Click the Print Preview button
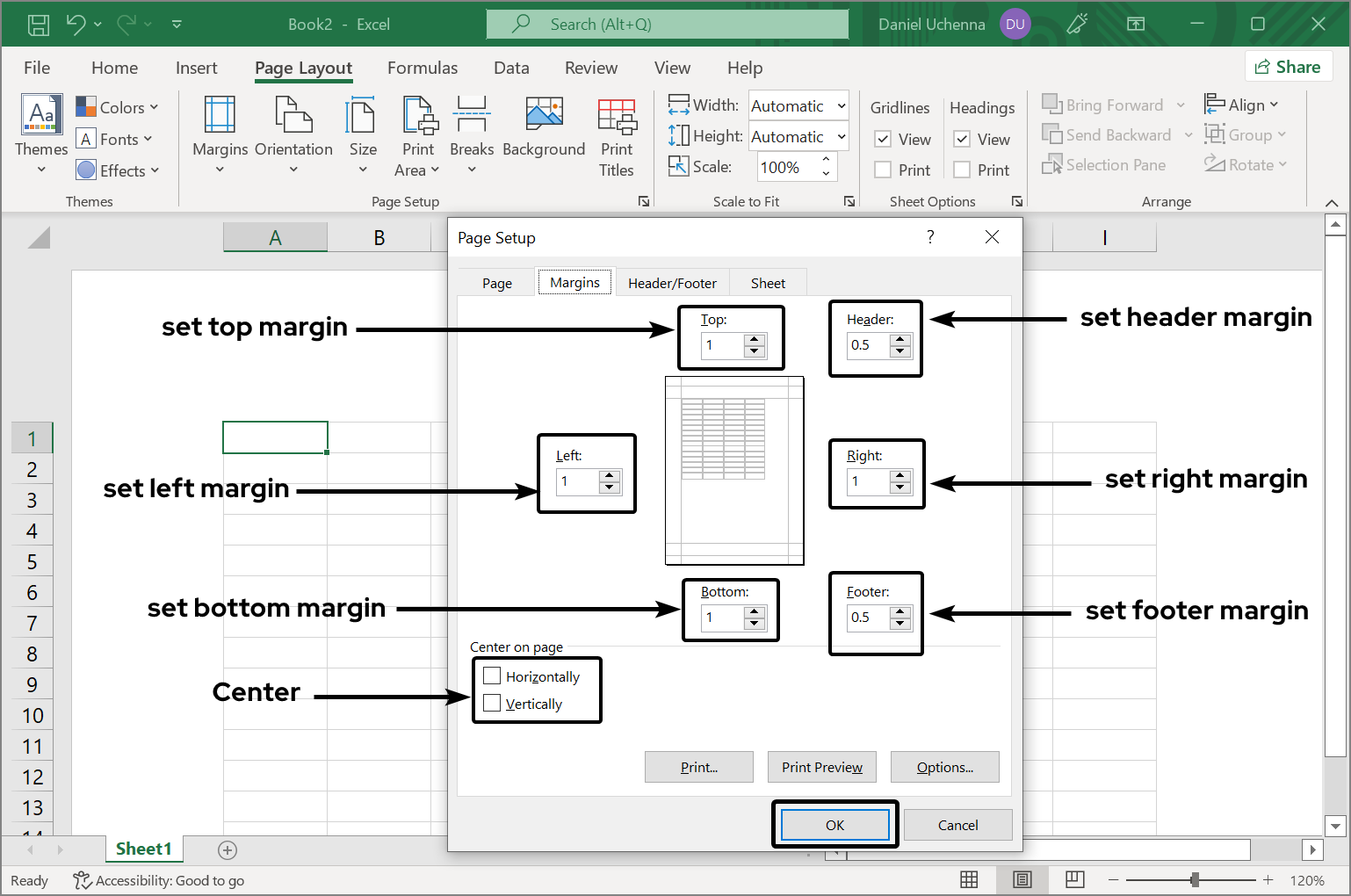 821,767
